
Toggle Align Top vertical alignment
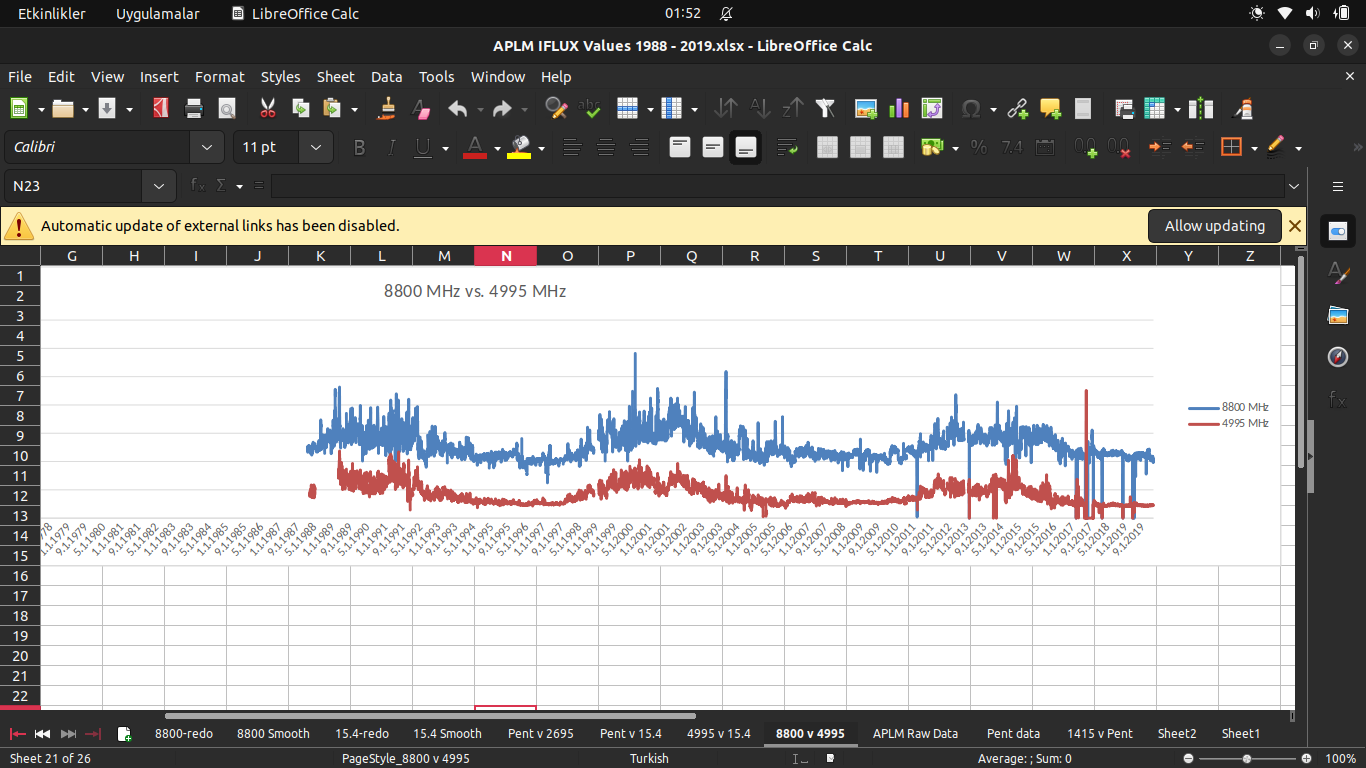click(x=680, y=148)
